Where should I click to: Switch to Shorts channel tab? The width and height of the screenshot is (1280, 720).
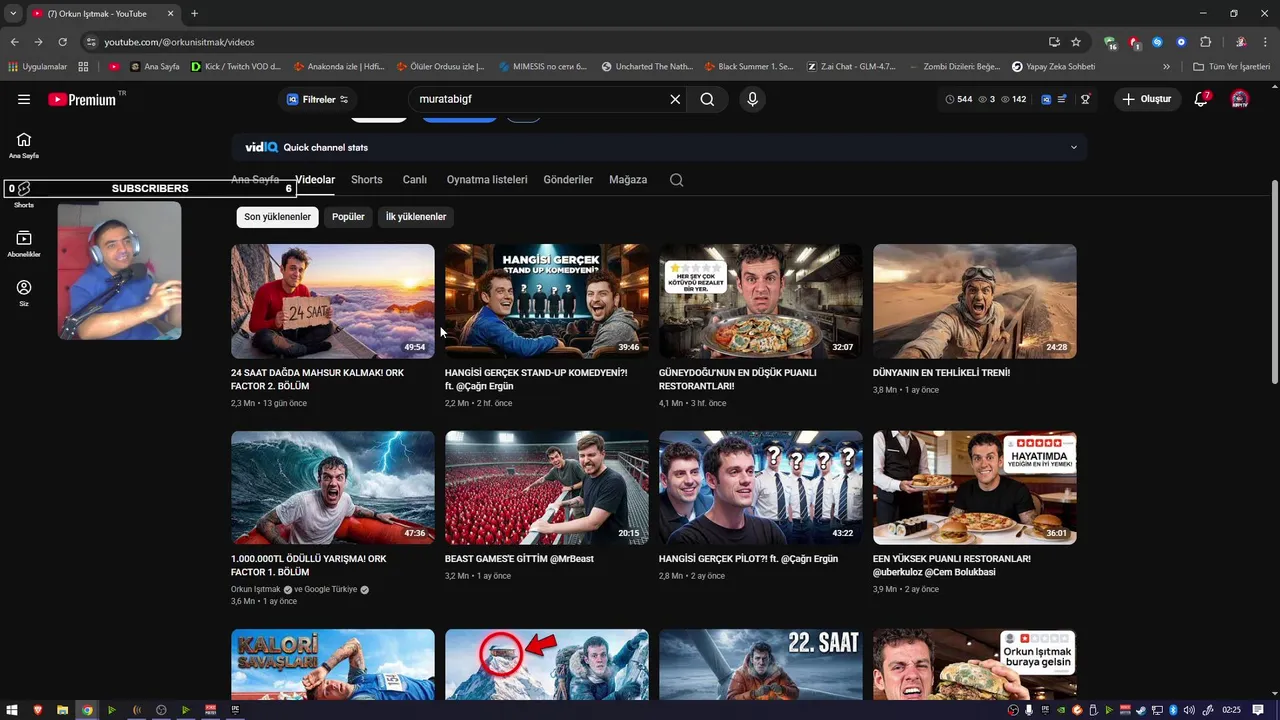pyautogui.click(x=367, y=180)
